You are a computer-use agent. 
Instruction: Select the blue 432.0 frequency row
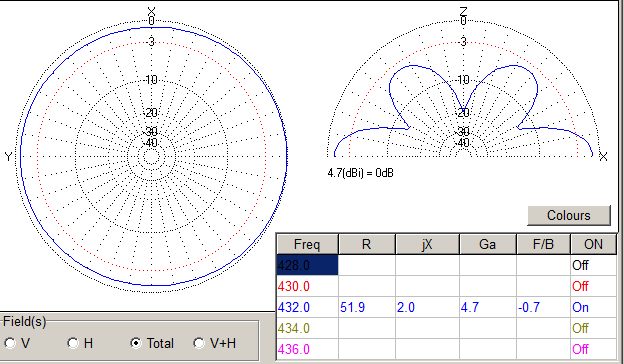click(x=447, y=307)
